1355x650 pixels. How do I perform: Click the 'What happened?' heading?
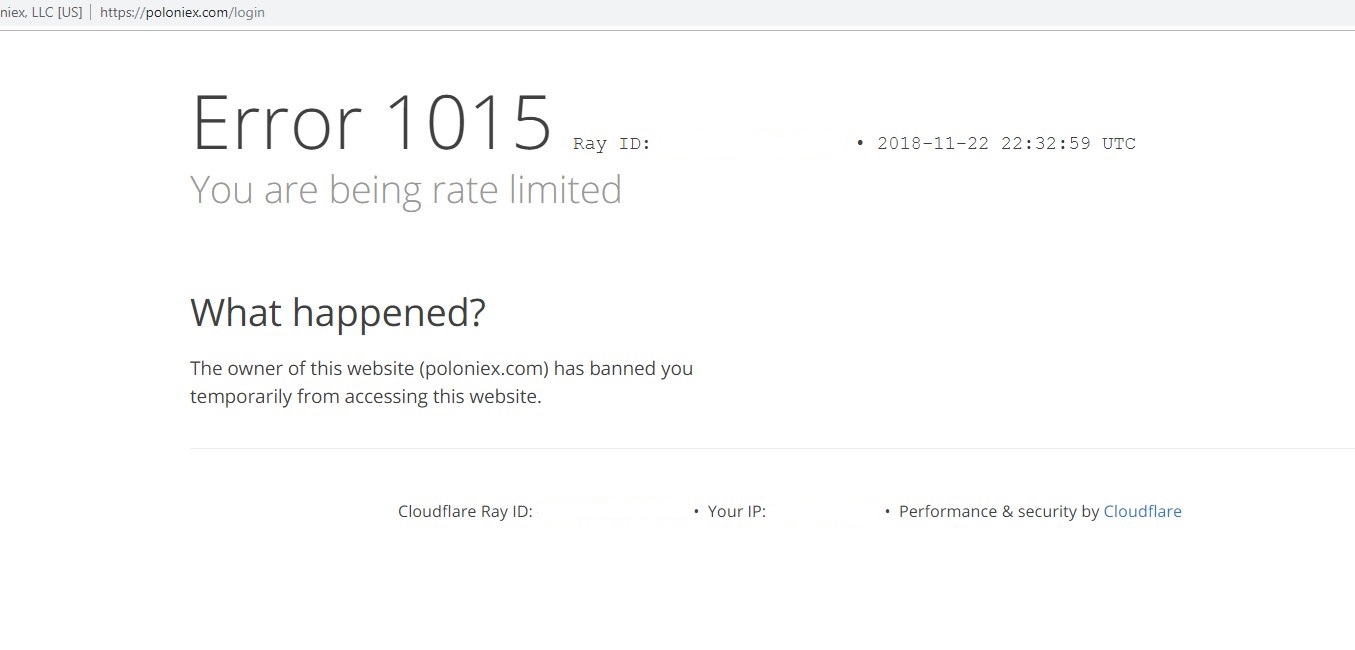[338, 313]
